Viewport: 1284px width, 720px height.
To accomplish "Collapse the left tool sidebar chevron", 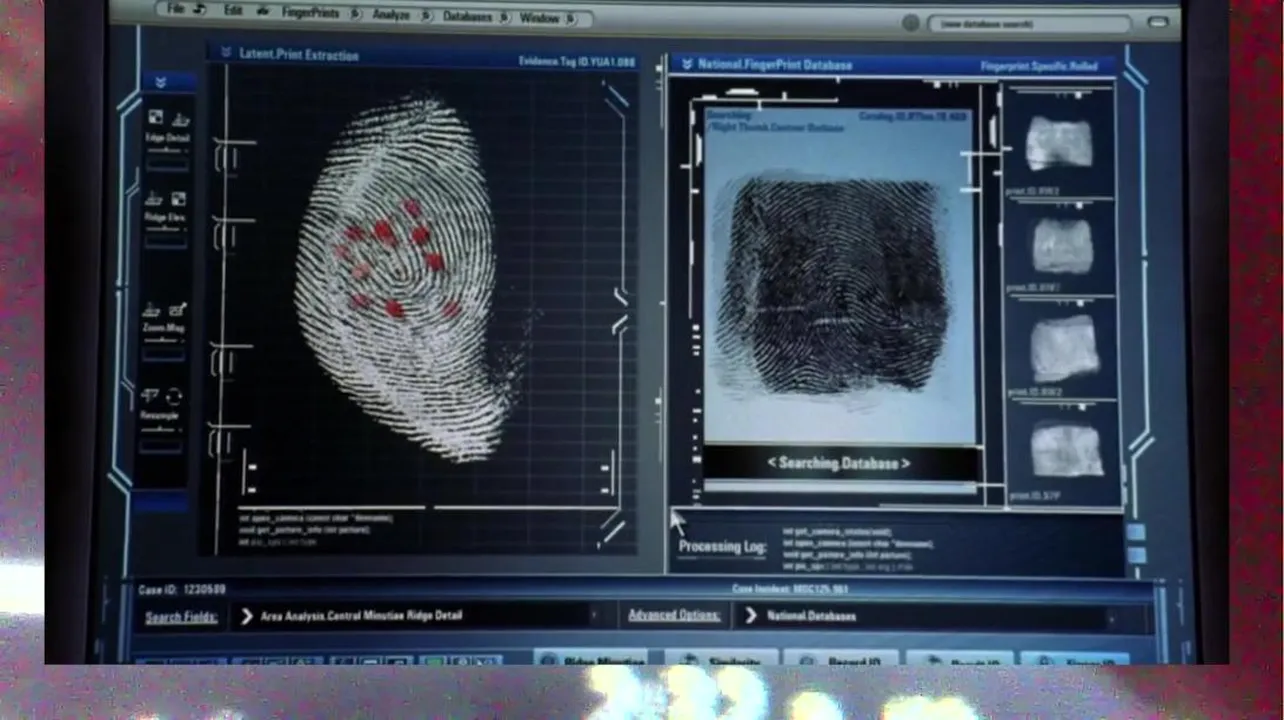I will tap(161, 82).
